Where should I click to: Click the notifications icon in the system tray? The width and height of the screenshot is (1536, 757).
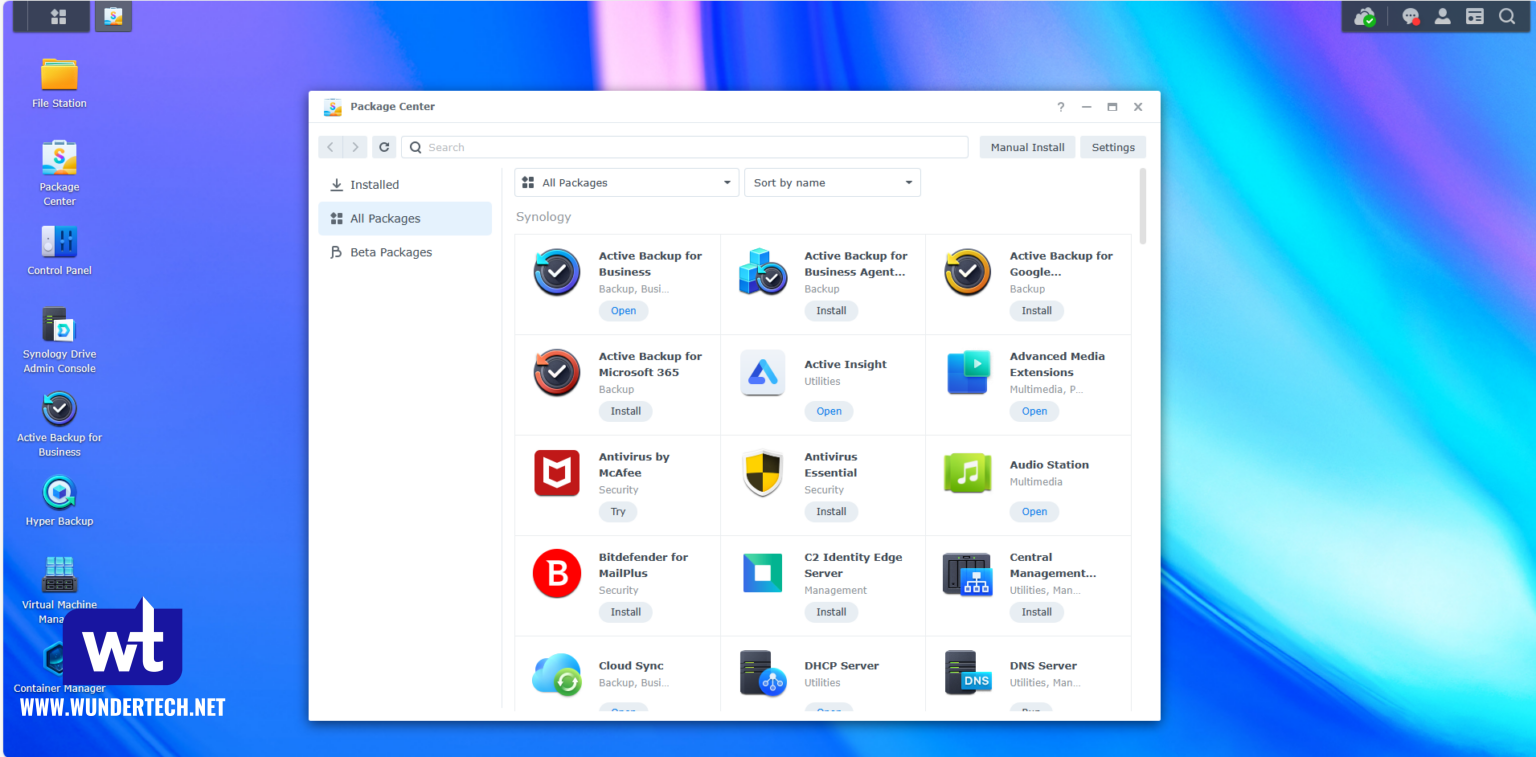pos(1410,16)
